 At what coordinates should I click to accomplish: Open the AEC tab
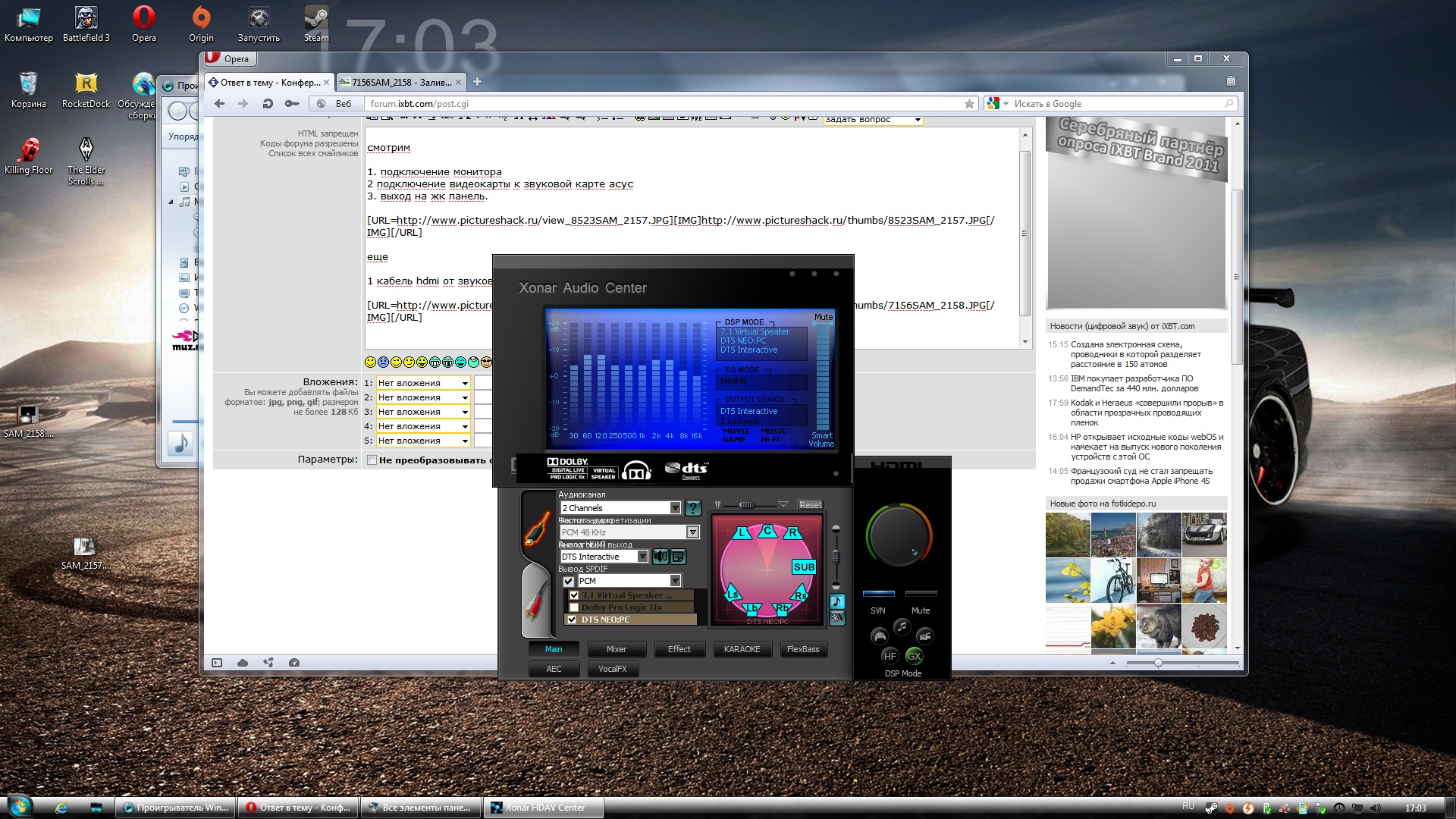pos(554,669)
